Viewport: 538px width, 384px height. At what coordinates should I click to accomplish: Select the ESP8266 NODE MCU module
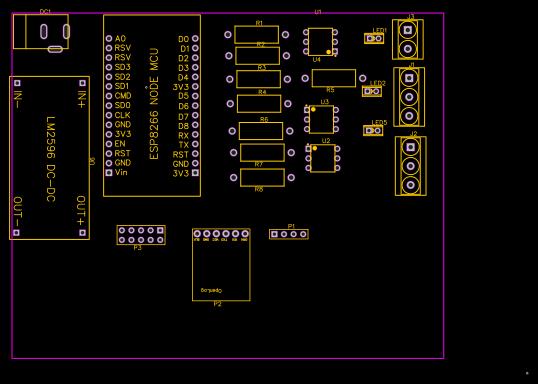(152, 105)
